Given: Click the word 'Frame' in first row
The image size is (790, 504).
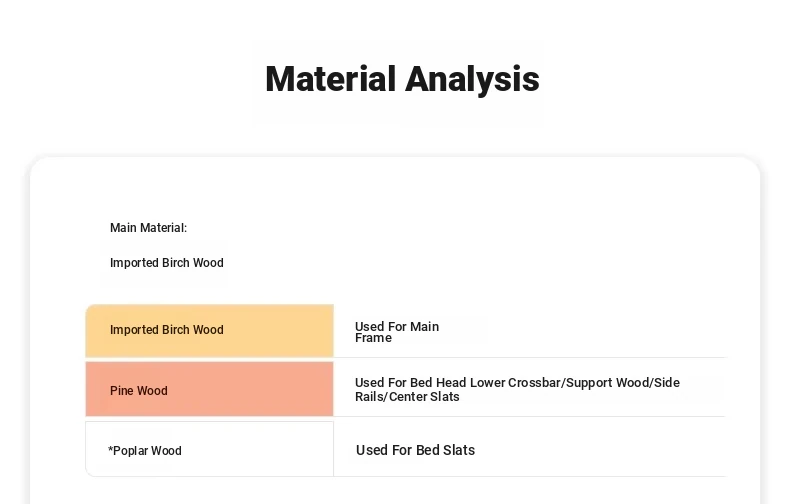Looking at the screenshot, I should click(373, 338).
